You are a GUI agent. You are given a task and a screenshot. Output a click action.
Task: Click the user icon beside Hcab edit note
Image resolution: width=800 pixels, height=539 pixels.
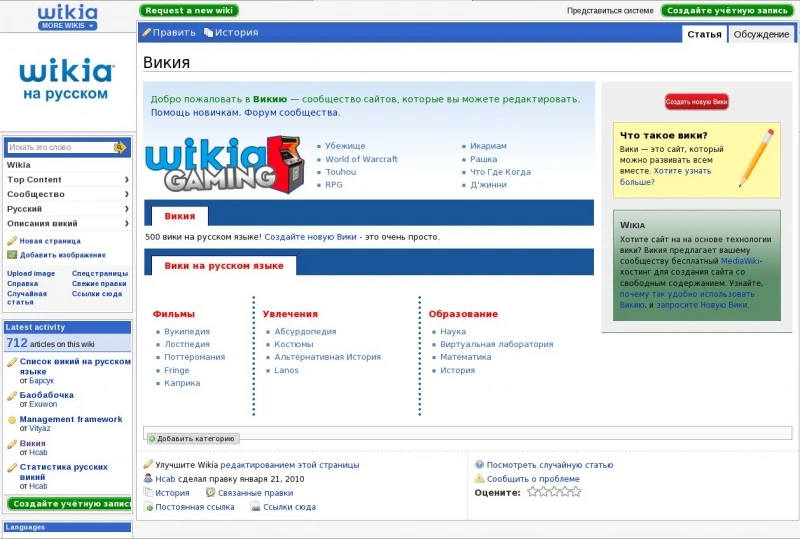click(148, 479)
